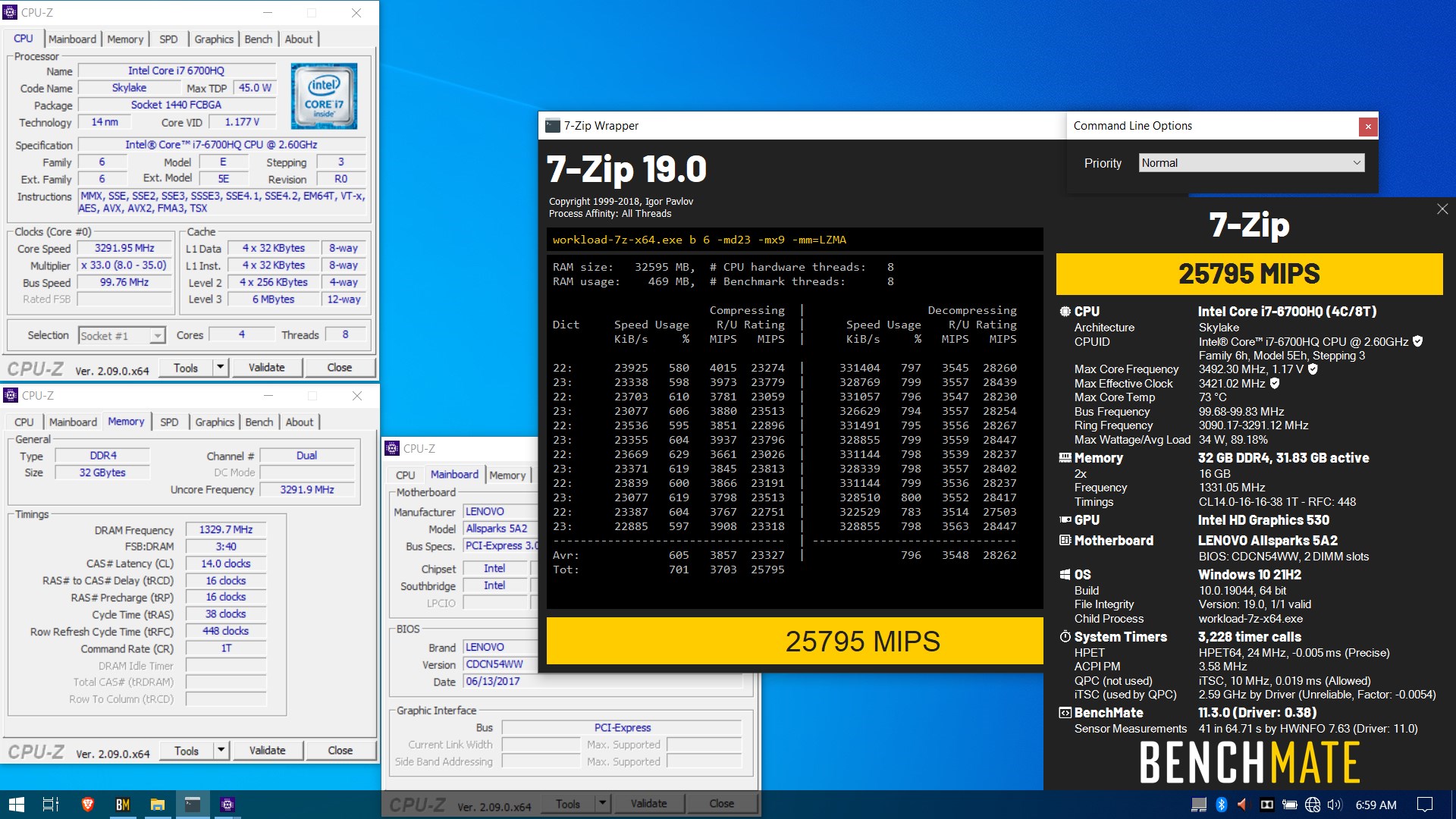This screenshot has width=1456, height=819.
Task: Click Close button in Memory CPU-Z window
Action: coord(340,750)
